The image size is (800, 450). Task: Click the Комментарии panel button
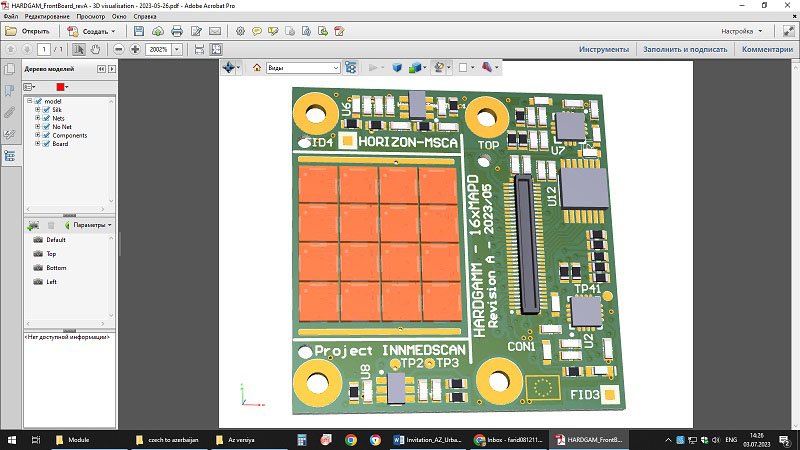[767, 49]
